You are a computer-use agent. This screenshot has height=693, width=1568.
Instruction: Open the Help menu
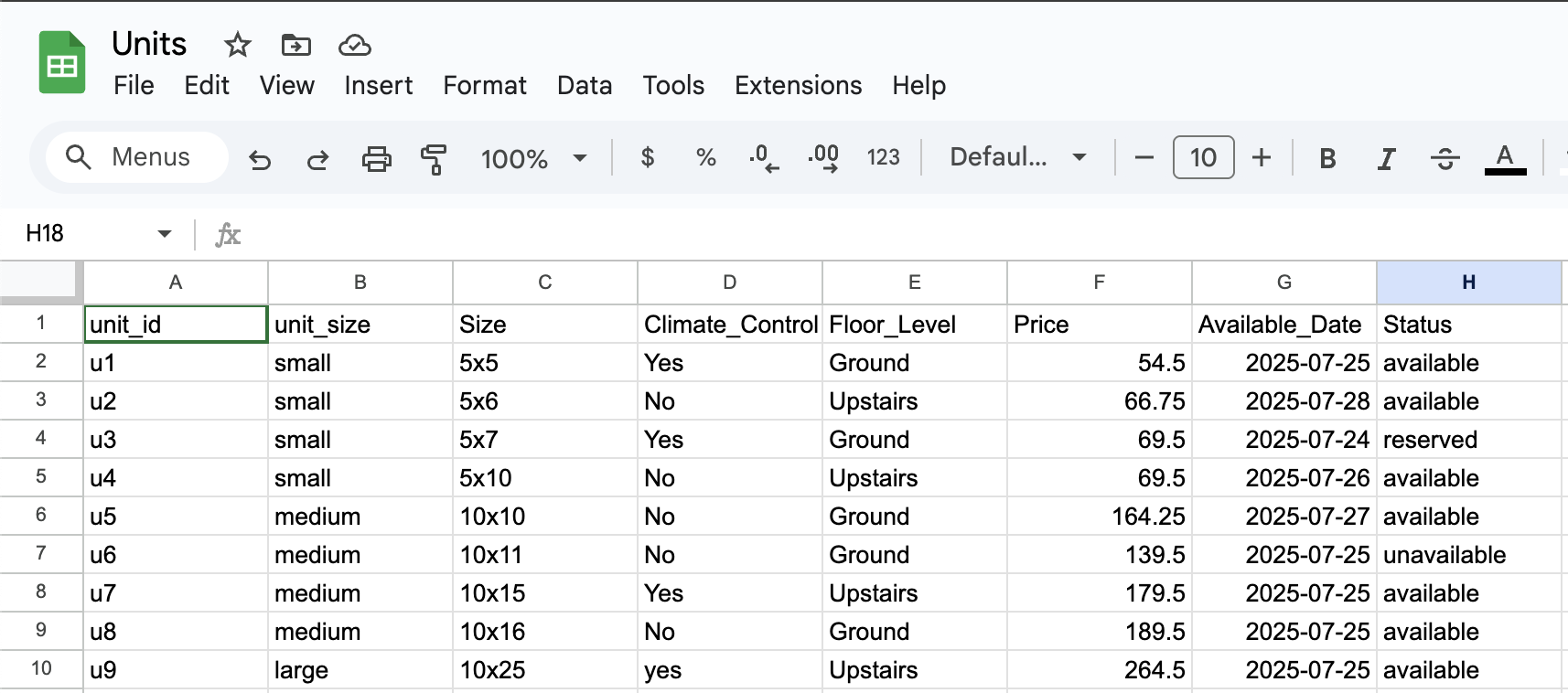(918, 85)
